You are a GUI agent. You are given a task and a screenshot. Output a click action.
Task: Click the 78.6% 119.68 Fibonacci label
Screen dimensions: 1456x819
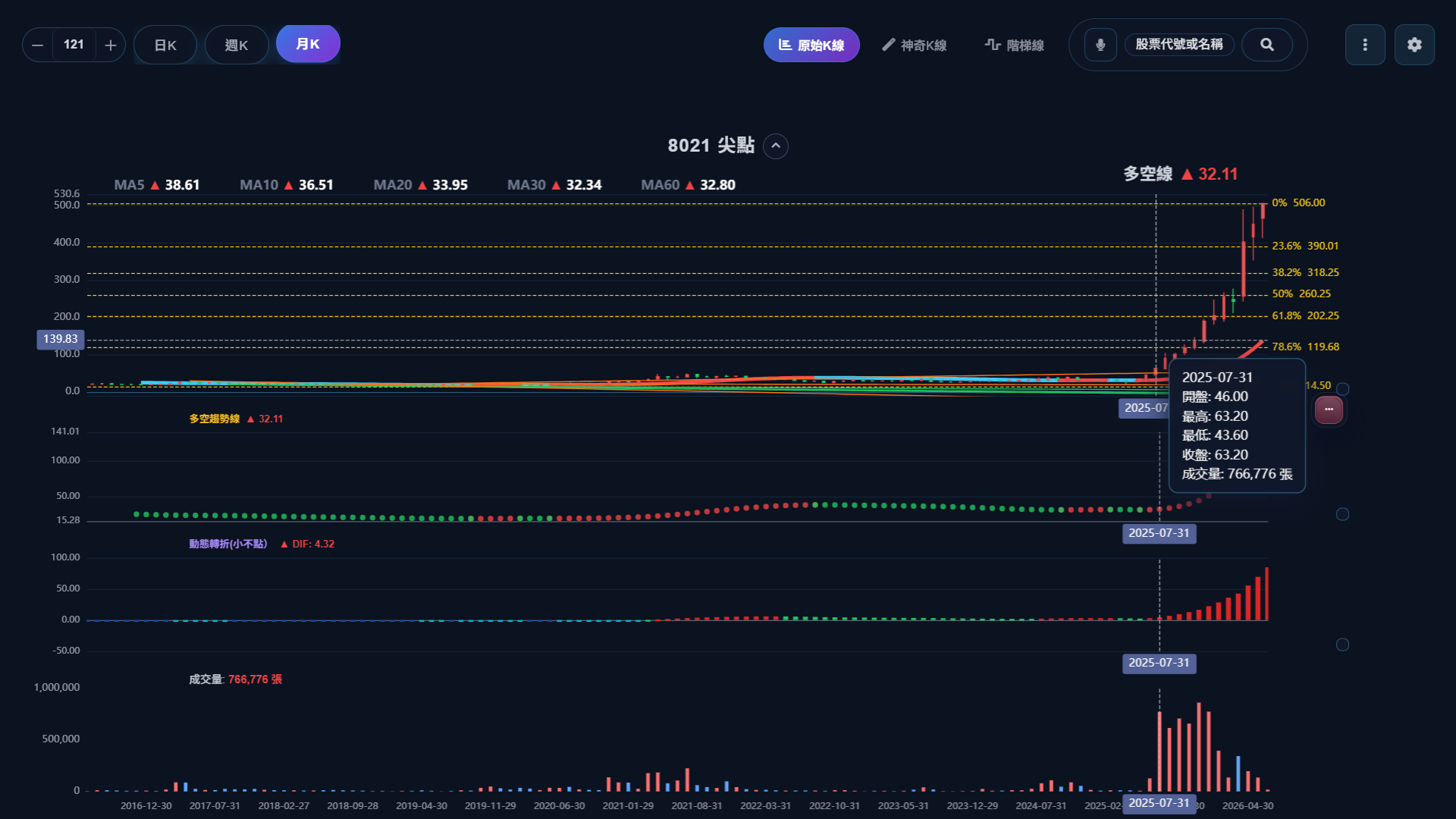coord(1306,347)
